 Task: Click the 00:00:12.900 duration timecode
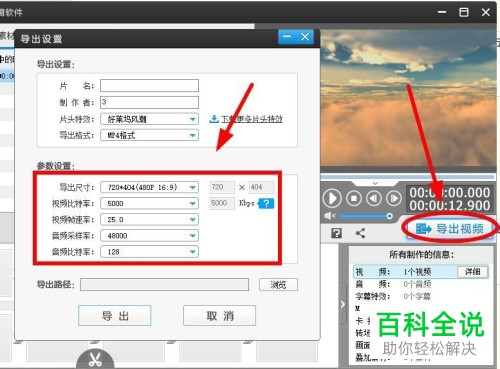coord(450,206)
